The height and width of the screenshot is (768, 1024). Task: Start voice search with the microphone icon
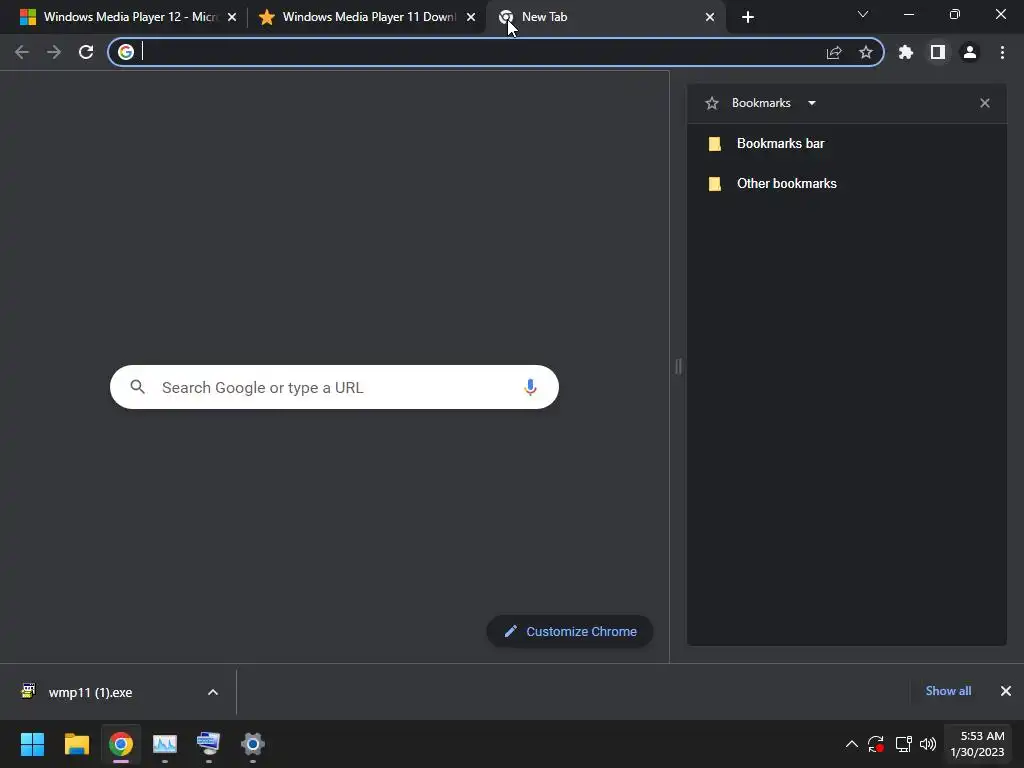[530, 387]
